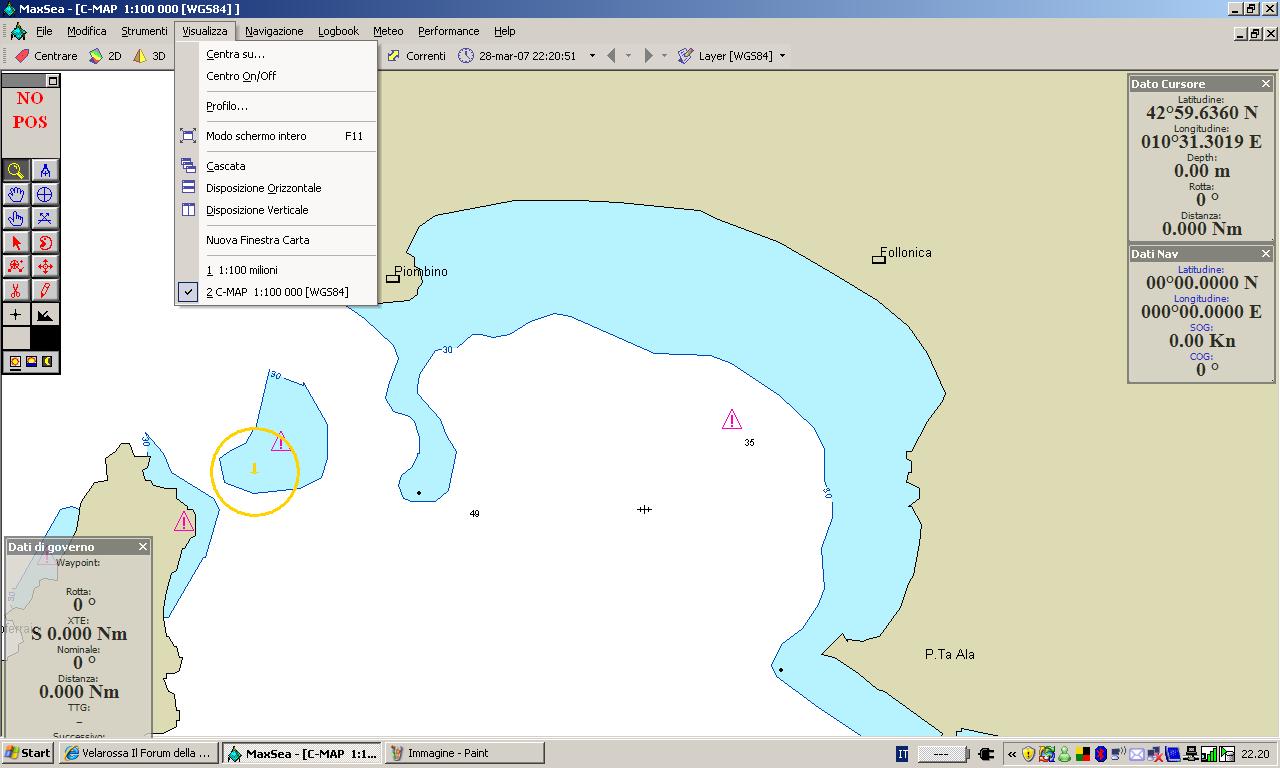Choose 'Centra su...' menu entry

pyautogui.click(x=276, y=54)
